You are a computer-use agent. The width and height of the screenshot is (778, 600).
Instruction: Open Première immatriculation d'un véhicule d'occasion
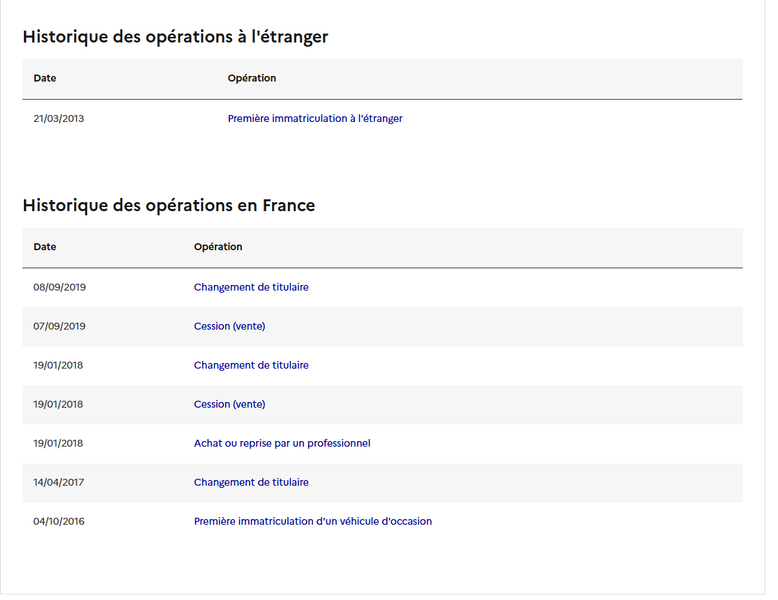pos(313,522)
